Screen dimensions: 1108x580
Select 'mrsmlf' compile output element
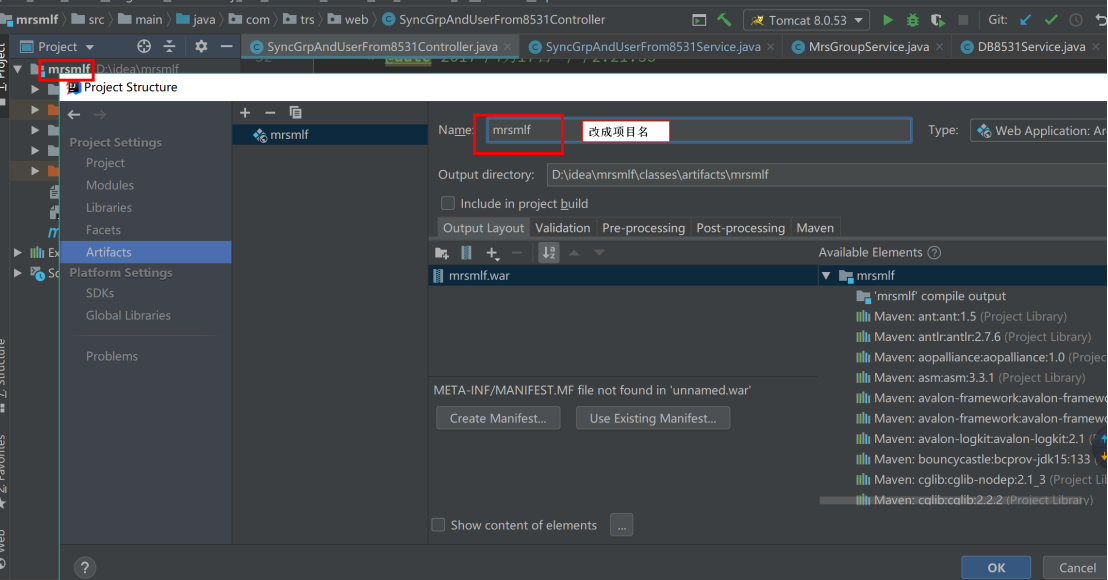(940, 296)
